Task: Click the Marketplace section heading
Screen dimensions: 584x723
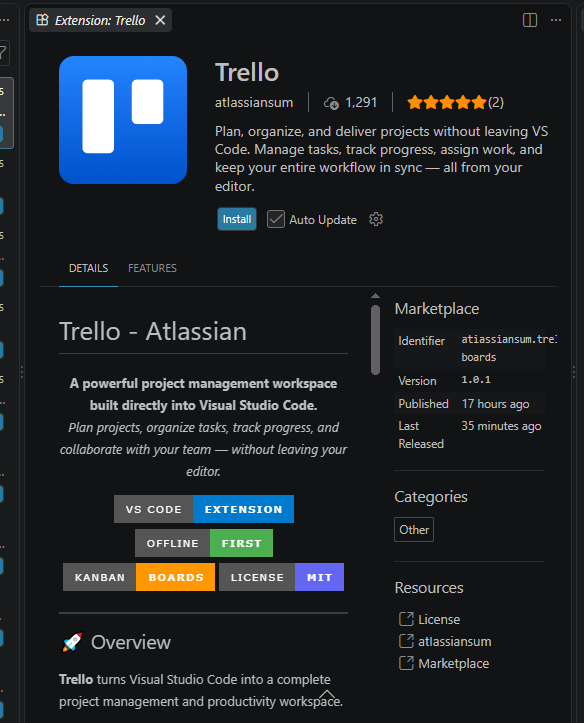Action: (437, 309)
